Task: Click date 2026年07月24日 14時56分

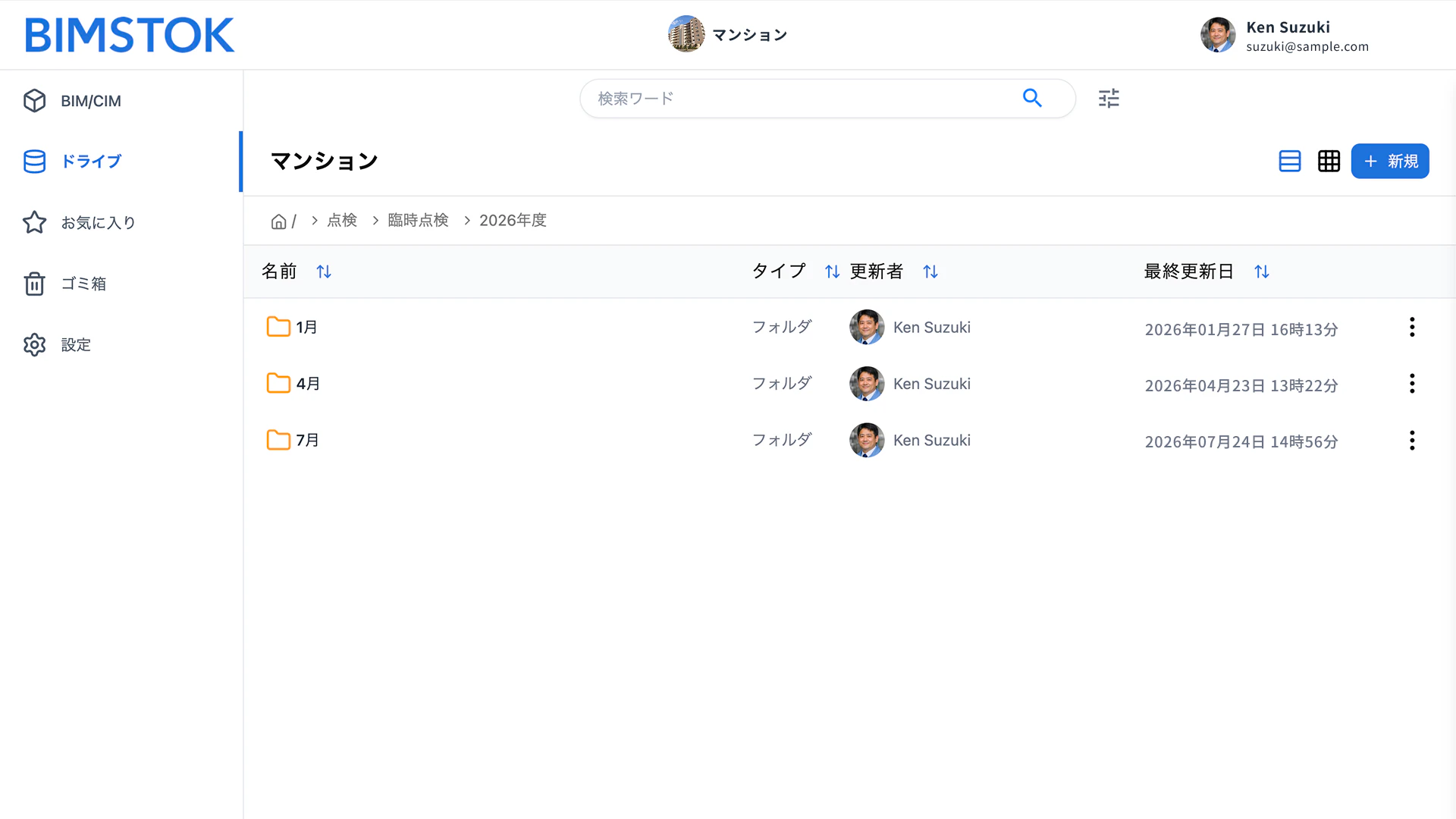Action: tap(1241, 441)
